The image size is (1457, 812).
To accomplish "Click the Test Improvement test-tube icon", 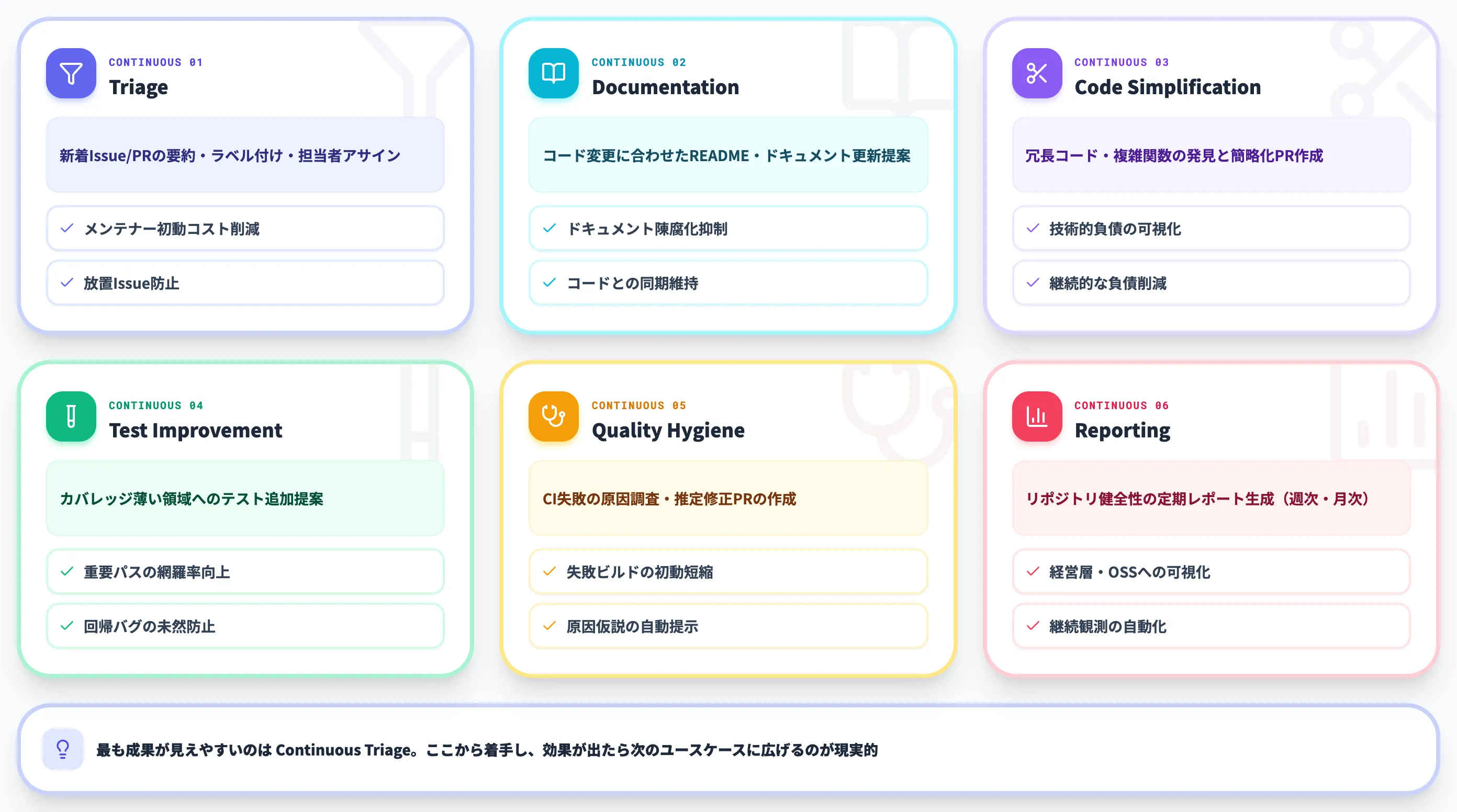I will (71, 417).
